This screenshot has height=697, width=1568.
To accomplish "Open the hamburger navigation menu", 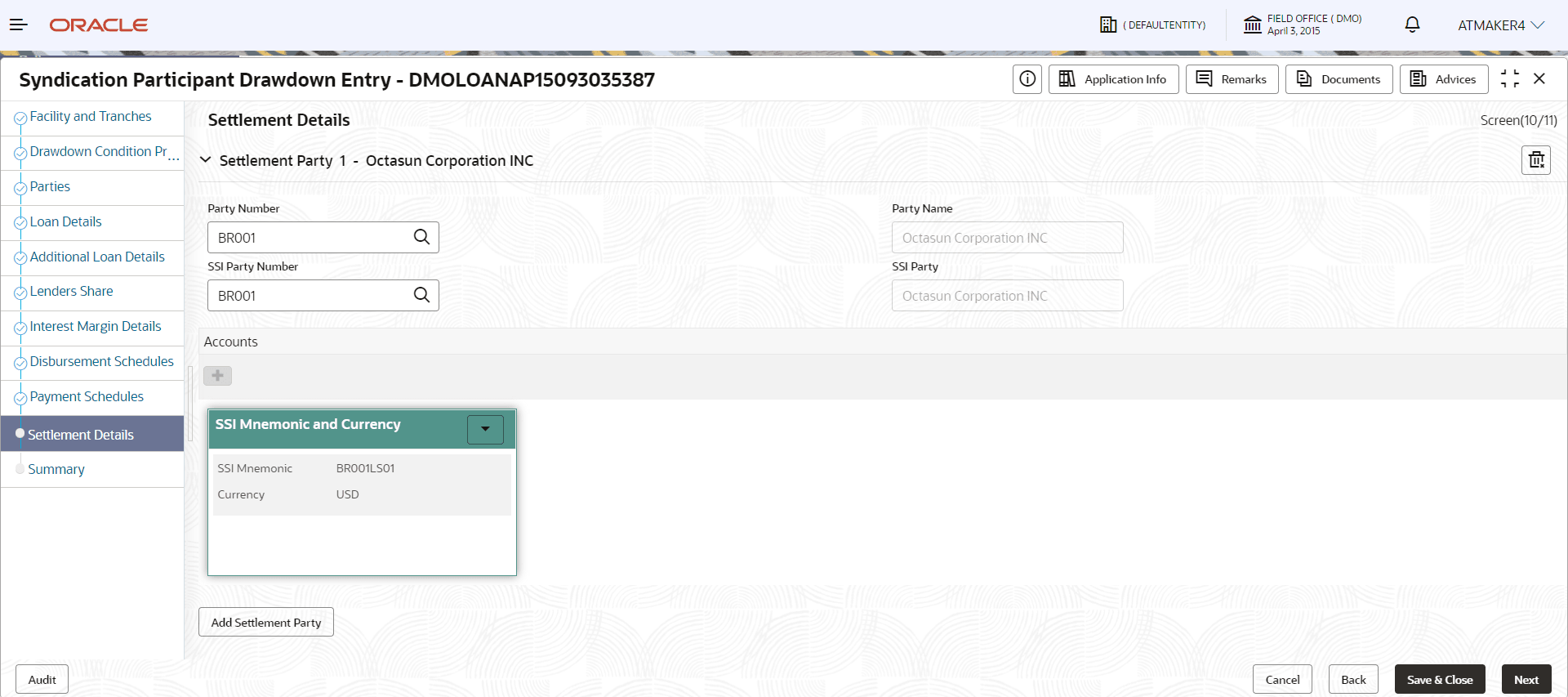I will (x=19, y=25).
